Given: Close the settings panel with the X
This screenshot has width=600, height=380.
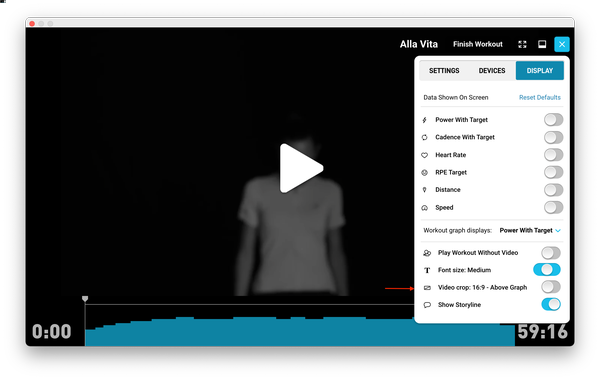Looking at the screenshot, I should click(x=562, y=44).
